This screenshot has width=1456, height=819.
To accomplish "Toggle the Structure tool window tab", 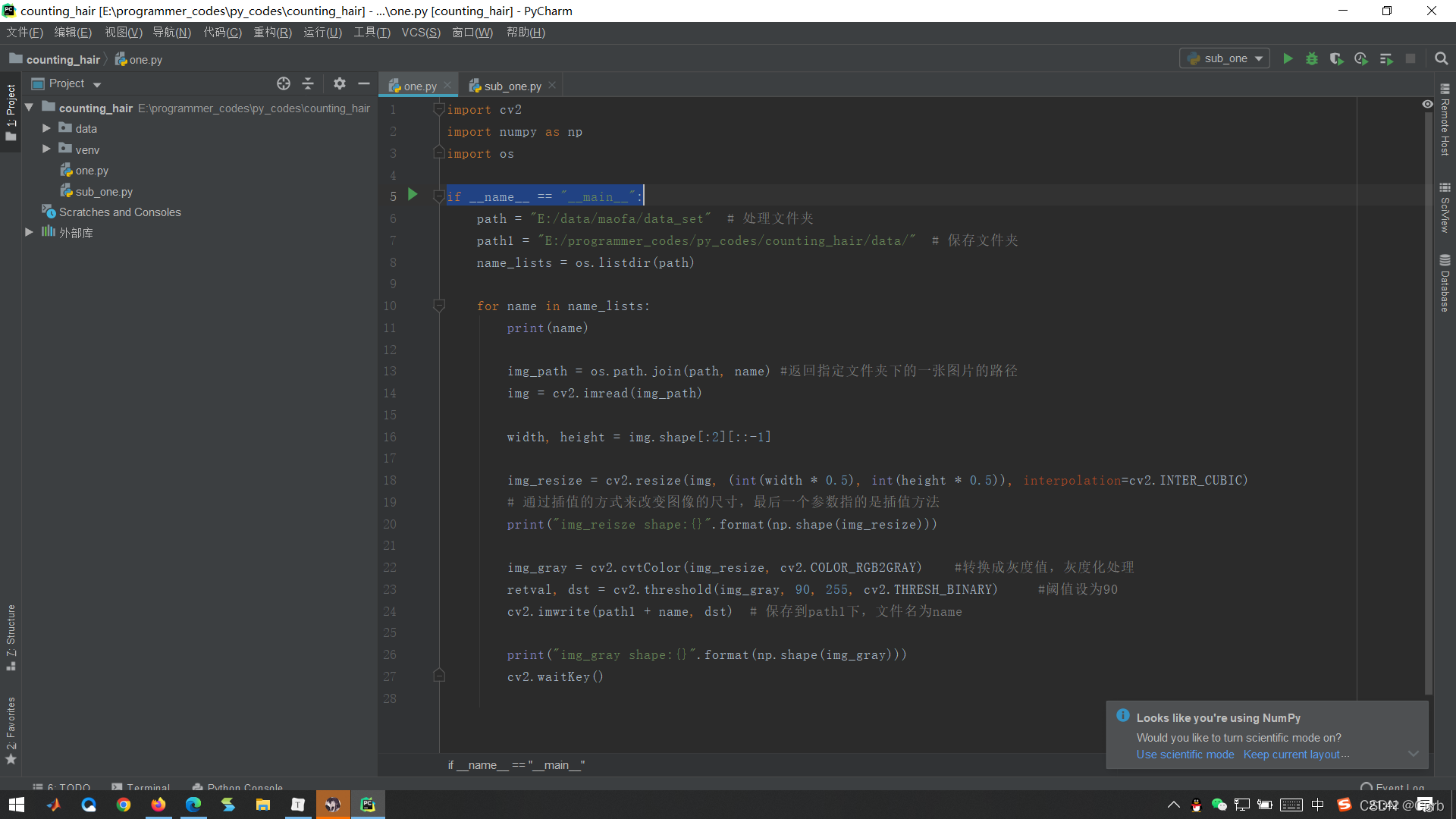I will (x=11, y=637).
